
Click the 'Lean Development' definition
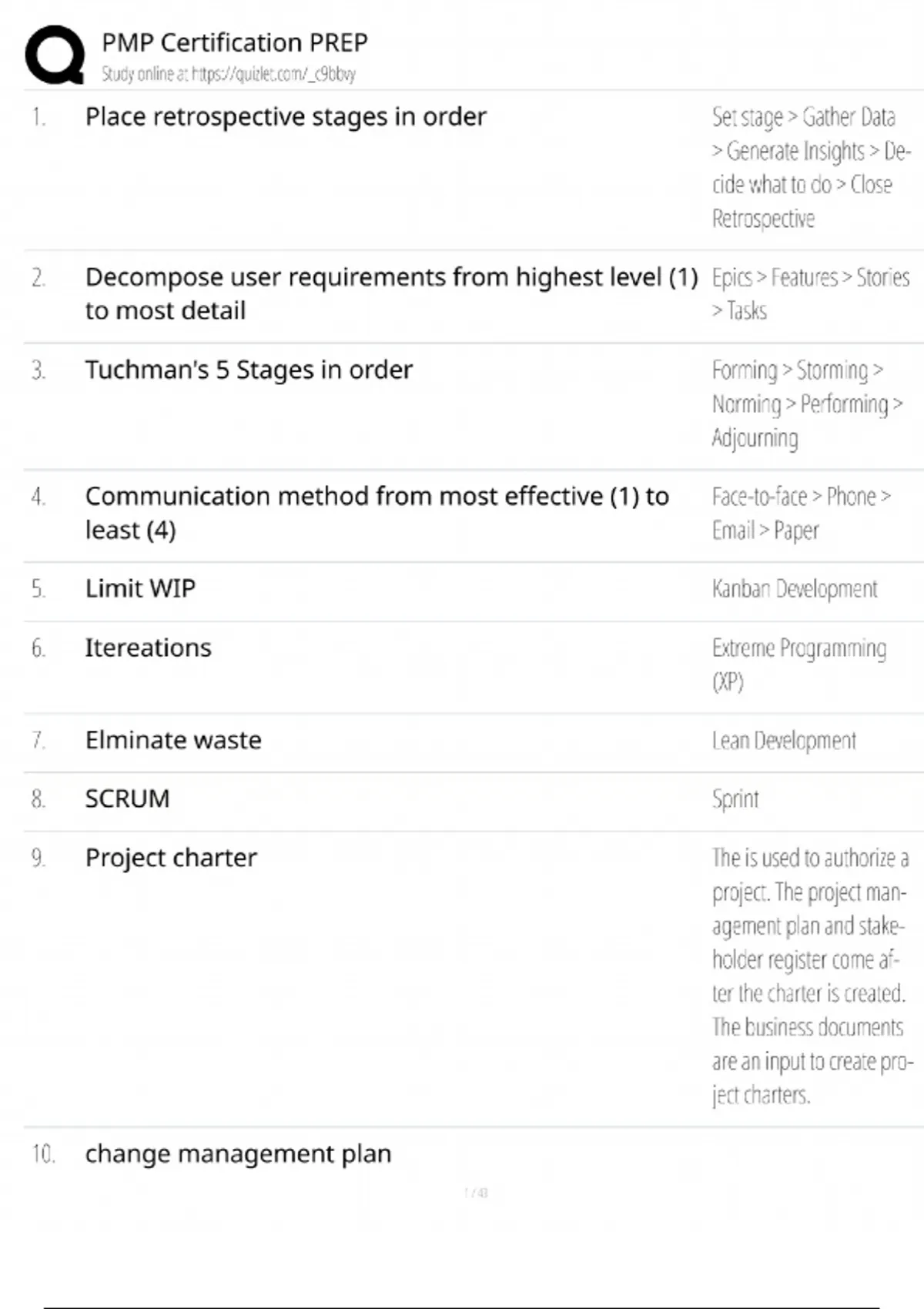(784, 741)
